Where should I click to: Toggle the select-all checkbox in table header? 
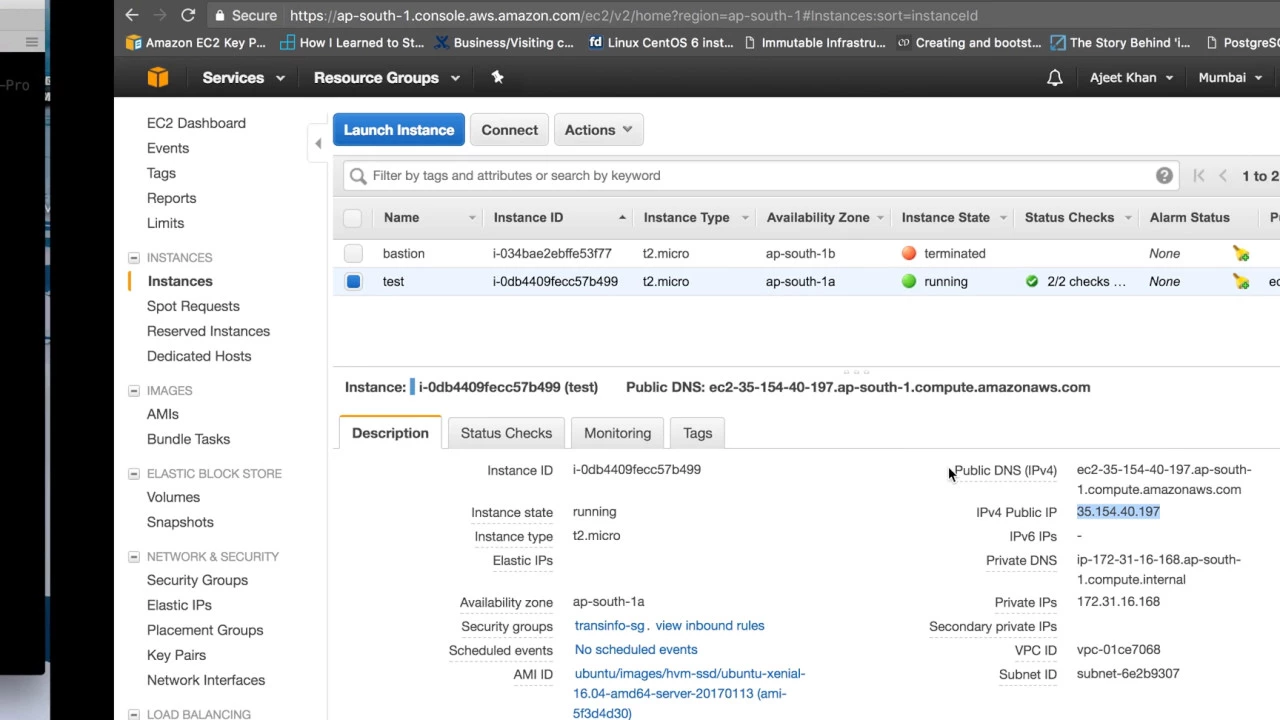pos(352,217)
